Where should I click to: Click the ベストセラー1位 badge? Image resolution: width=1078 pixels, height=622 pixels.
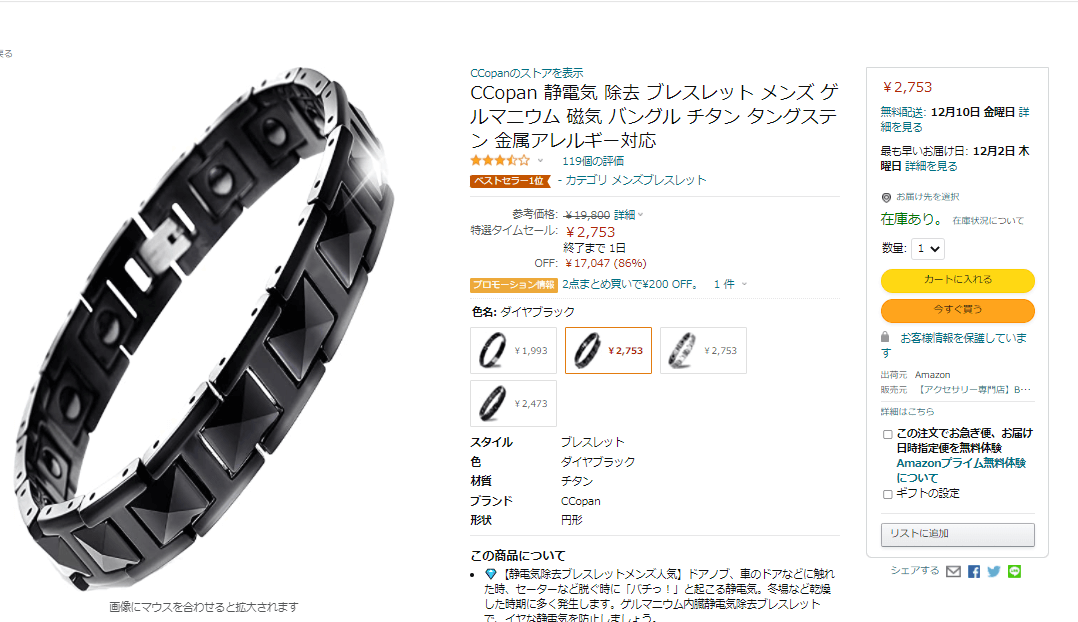(510, 181)
